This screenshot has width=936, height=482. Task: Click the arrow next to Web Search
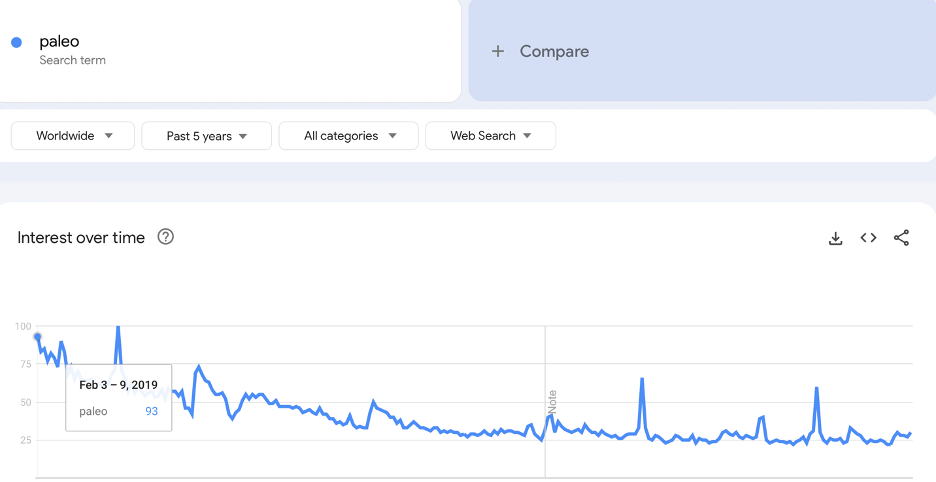[x=527, y=136]
